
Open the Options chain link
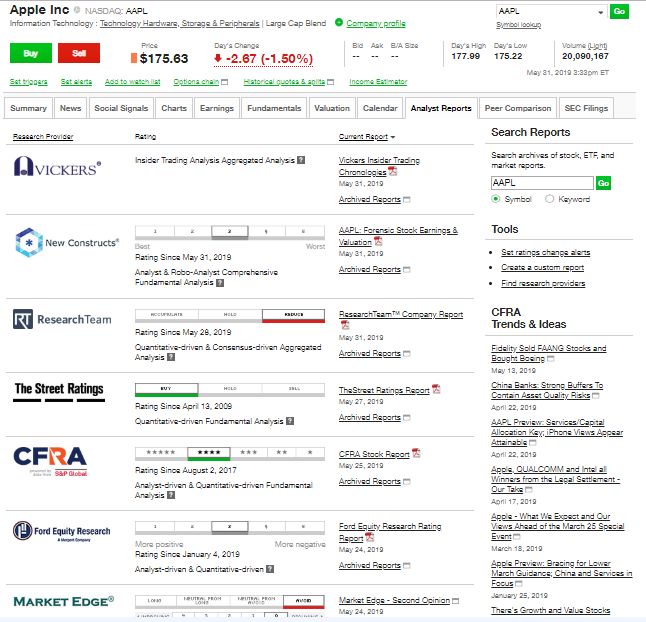click(x=196, y=81)
